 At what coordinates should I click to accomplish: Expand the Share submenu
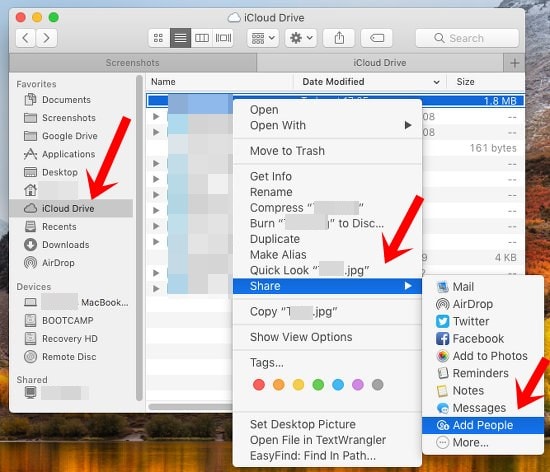(x=327, y=286)
